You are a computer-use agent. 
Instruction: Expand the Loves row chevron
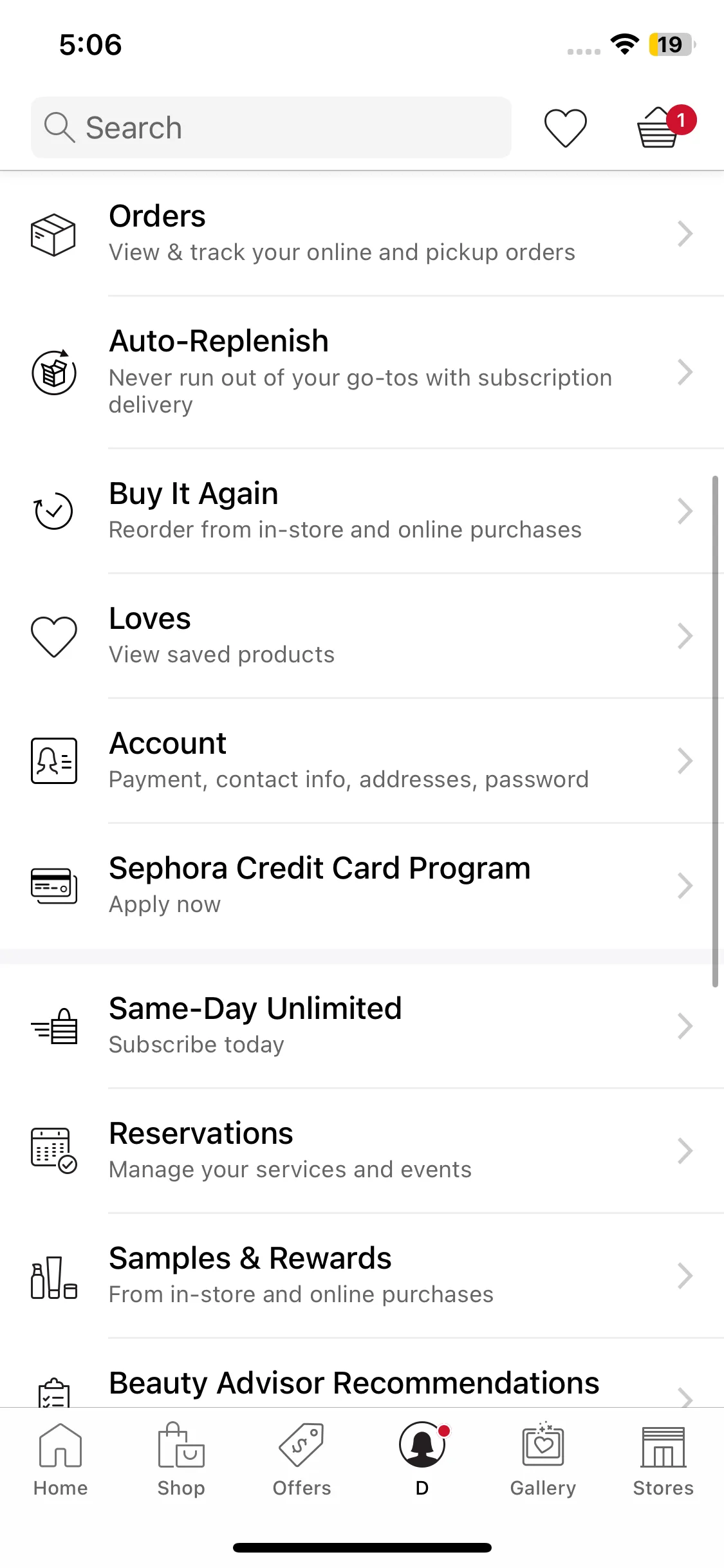pos(685,636)
